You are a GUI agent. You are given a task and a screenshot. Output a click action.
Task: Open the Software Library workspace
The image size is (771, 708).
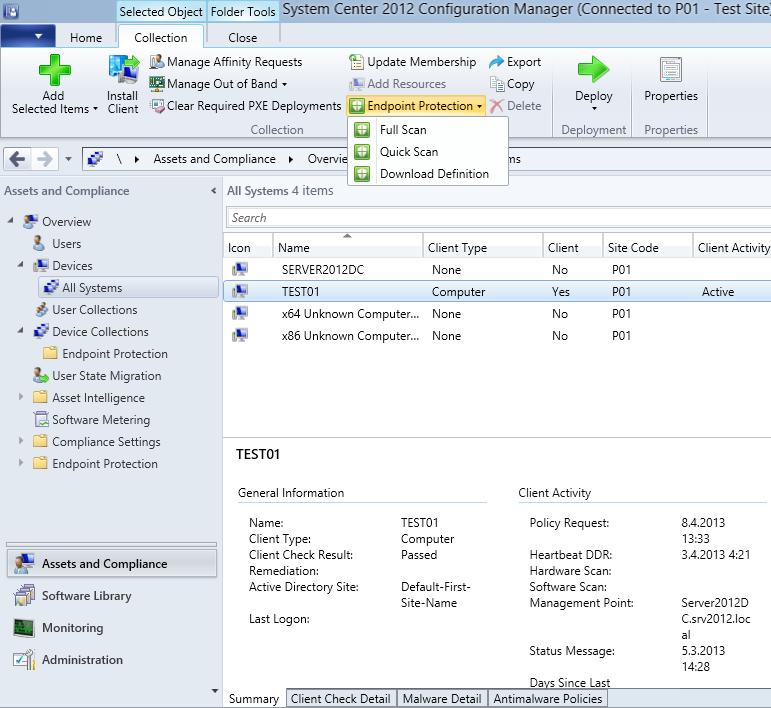(x=112, y=596)
